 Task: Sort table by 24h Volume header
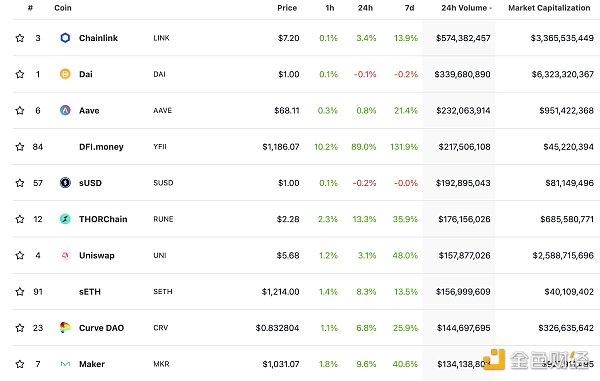coord(466,8)
